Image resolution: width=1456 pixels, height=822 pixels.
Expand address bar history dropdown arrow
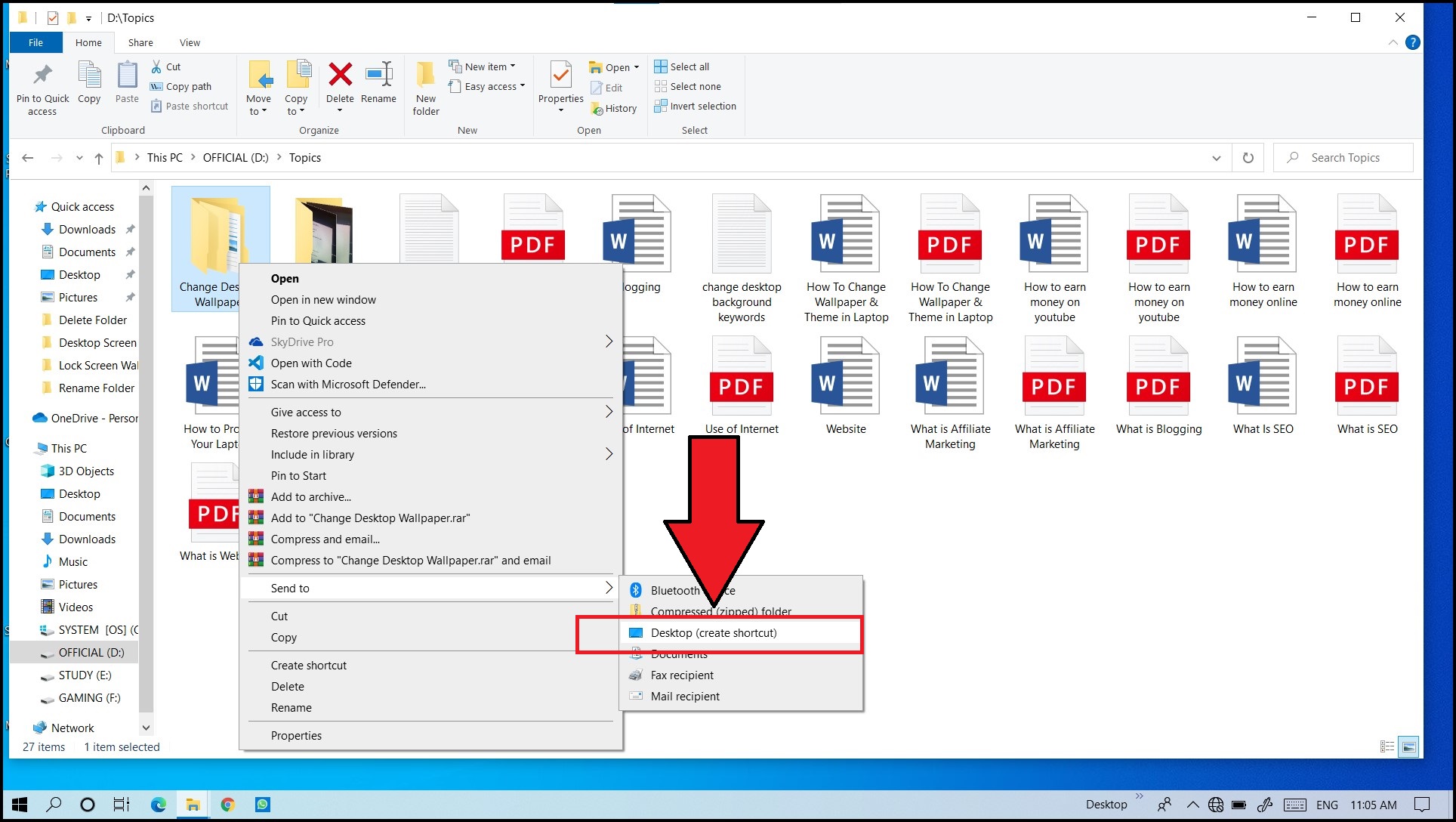pyautogui.click(x=1216, y=158)
